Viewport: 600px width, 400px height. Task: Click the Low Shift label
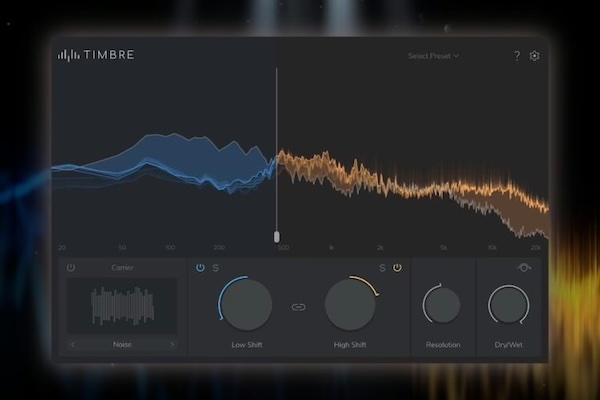(x=247, y=344)
